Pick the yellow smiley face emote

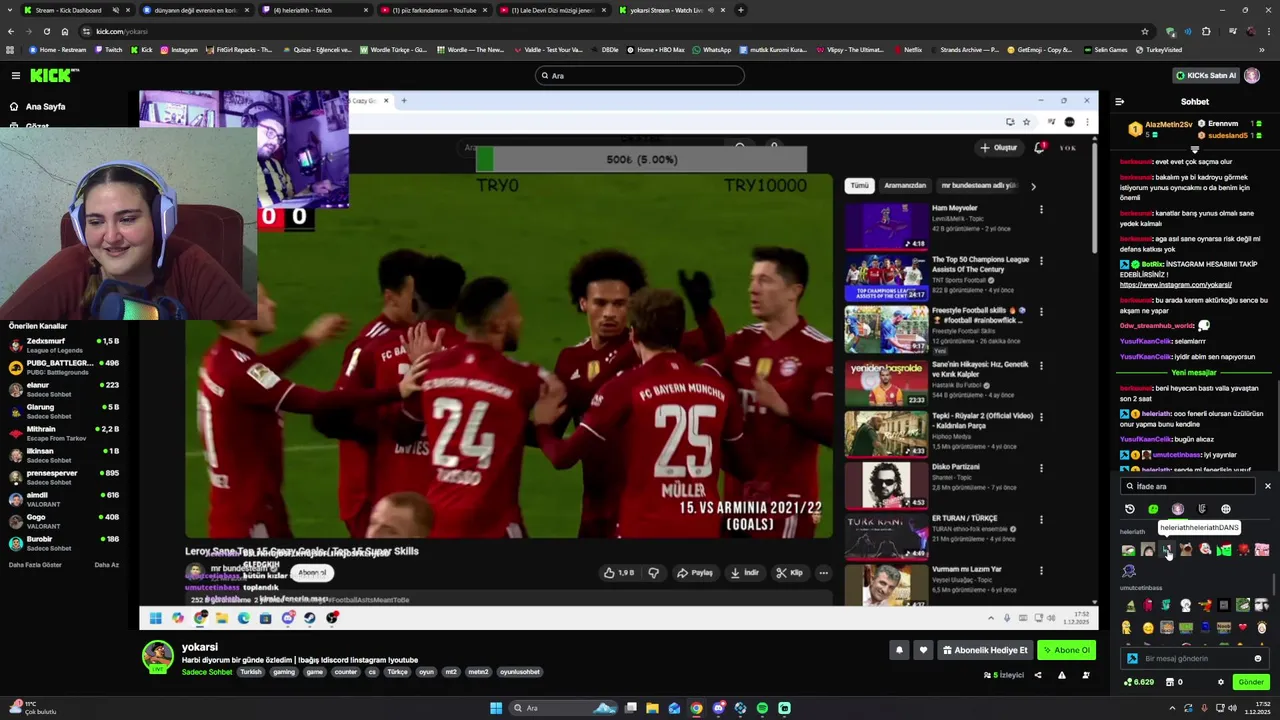click(1148, 628)
